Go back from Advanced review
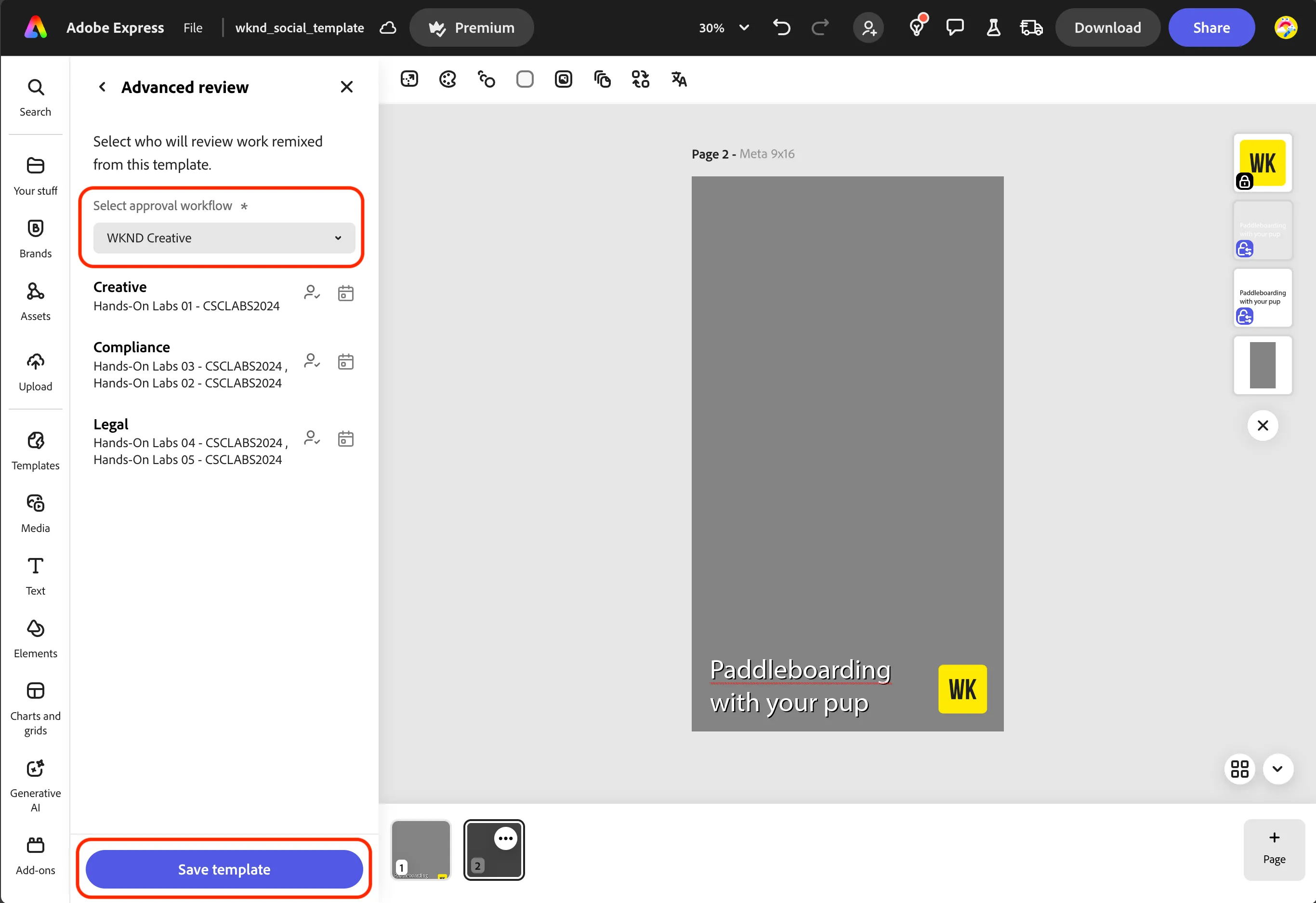Image resolution: width=1316 pixels, height=903 pixels. 102,87
